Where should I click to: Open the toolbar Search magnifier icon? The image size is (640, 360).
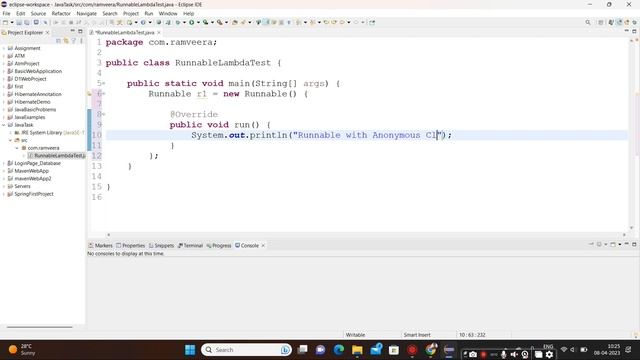pos(588,22)
